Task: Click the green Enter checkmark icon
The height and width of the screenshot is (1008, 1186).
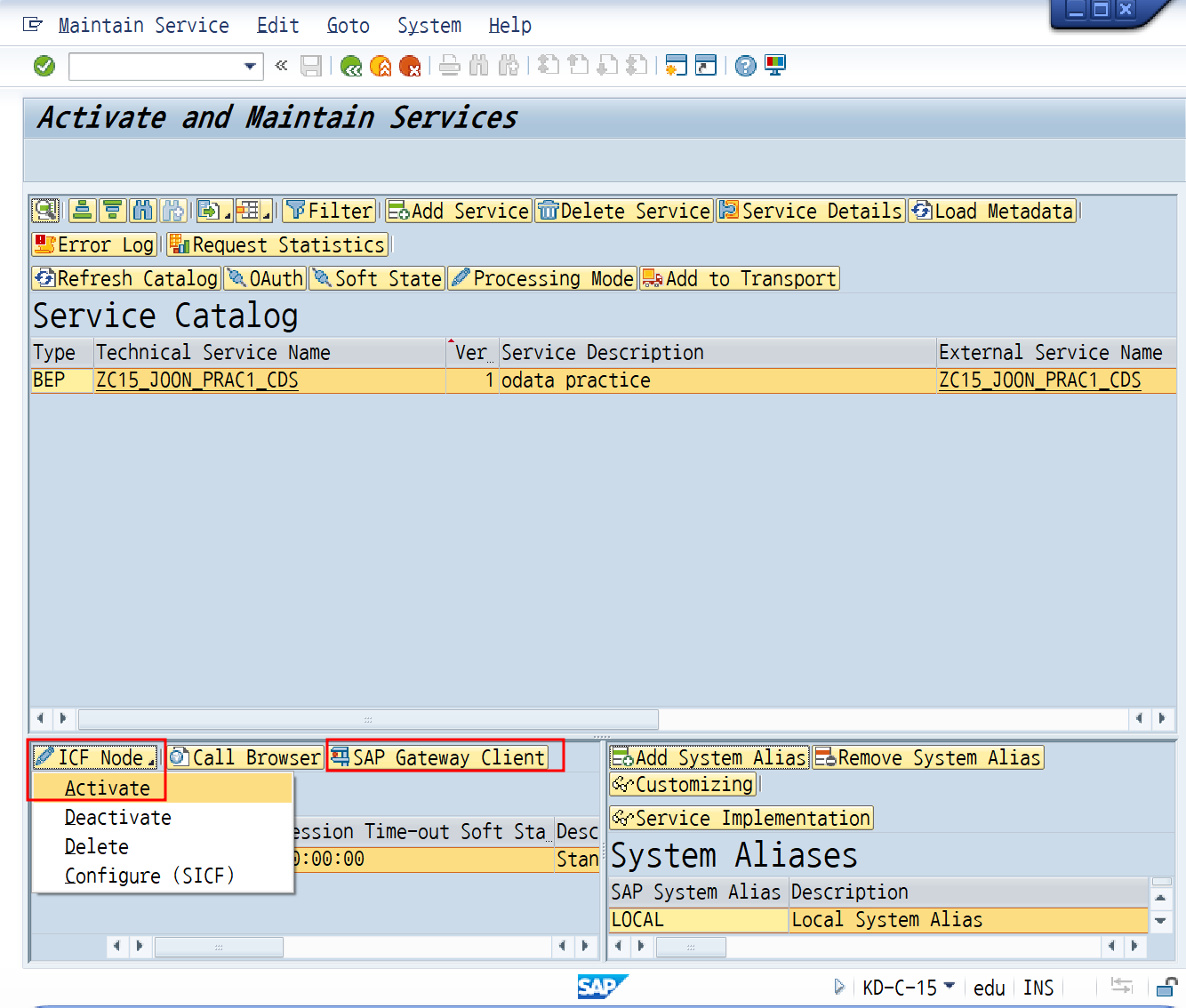Action: click(44, 66)
